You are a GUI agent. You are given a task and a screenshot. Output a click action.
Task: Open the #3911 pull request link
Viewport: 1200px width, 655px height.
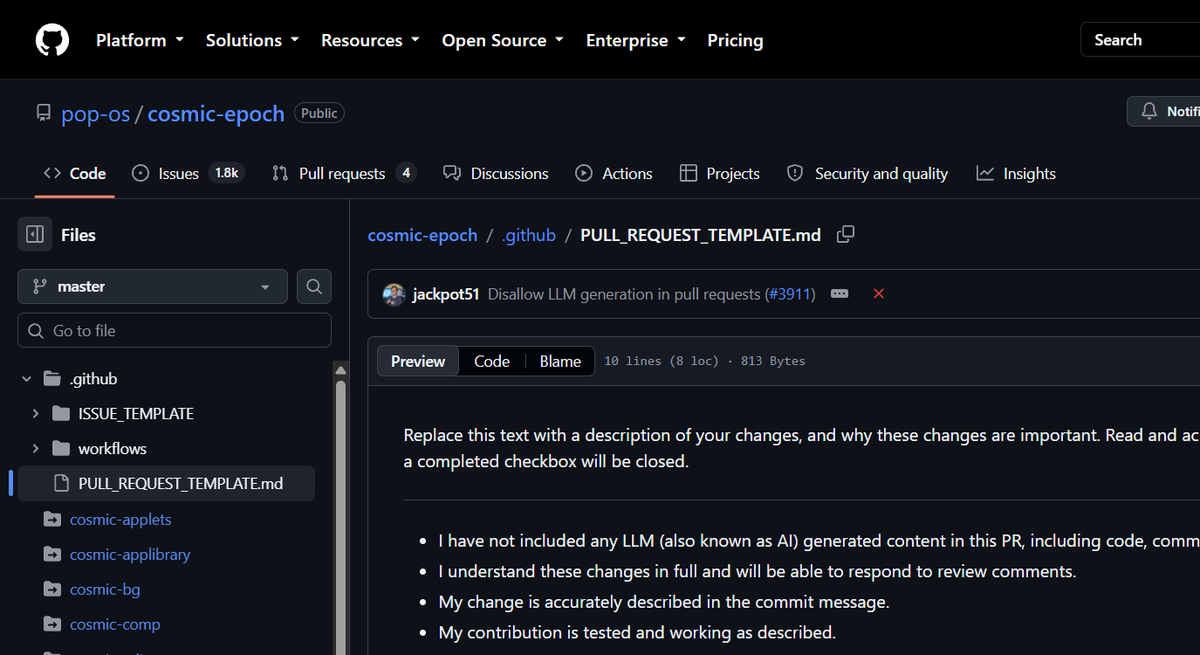tap(790, 294)
